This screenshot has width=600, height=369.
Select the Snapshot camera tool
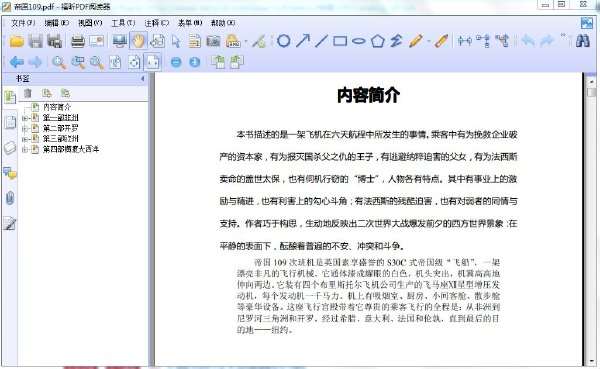coord(214,41)
